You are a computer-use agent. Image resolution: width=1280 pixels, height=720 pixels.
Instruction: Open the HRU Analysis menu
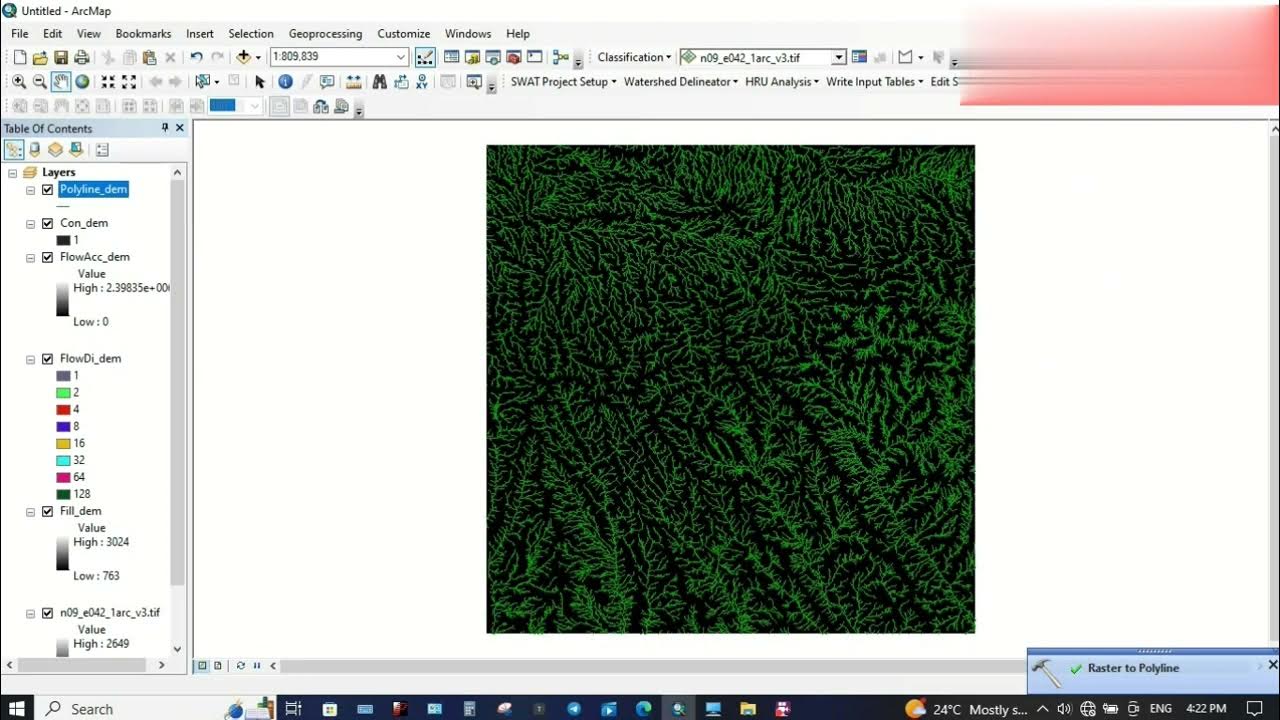[x=782, y=82]
